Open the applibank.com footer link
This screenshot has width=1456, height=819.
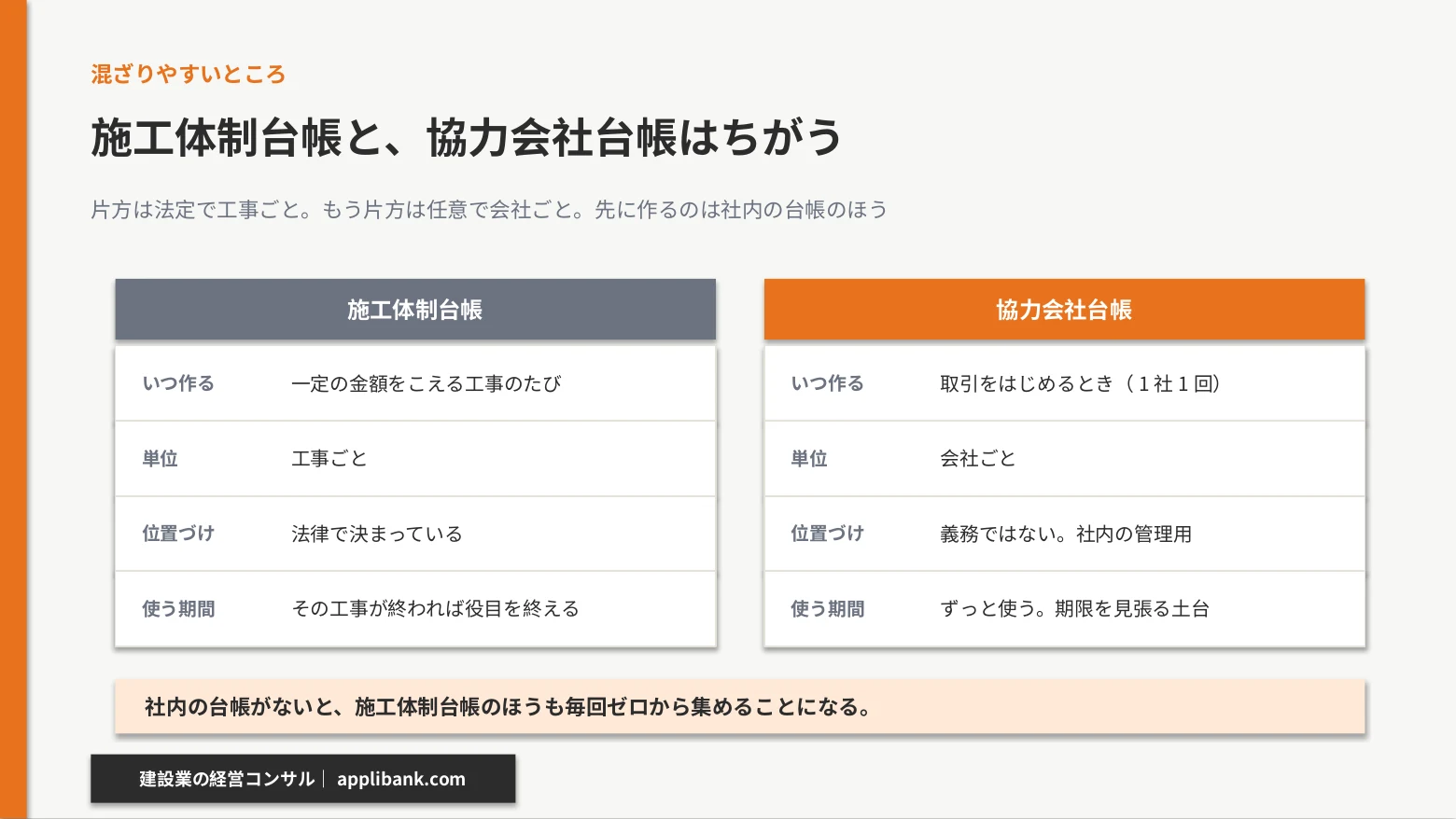click(401, 779)
